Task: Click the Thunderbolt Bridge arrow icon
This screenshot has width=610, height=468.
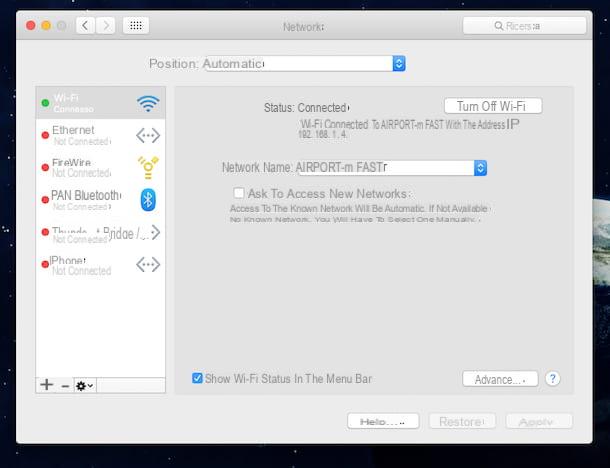Action: coord(155,232)
